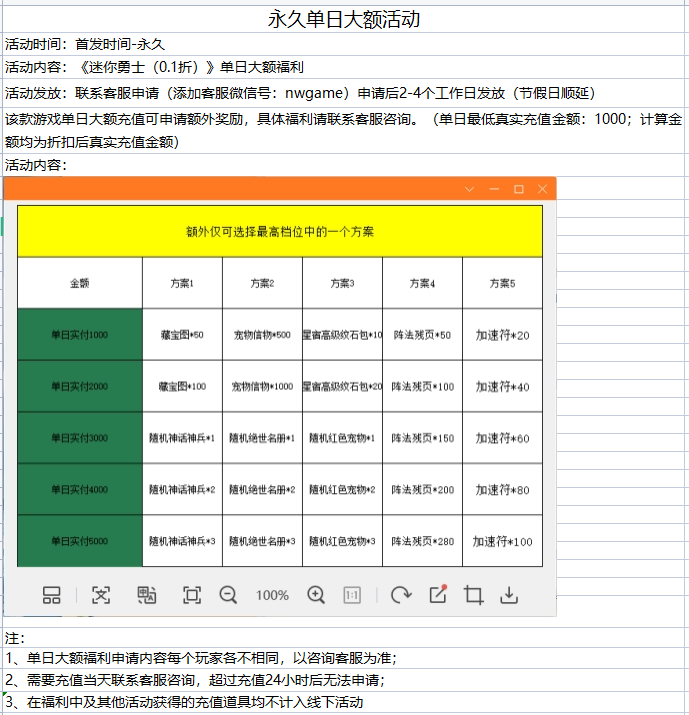Click the 阵法残页*280 cell
689x715 pixels.
(422, 541)
